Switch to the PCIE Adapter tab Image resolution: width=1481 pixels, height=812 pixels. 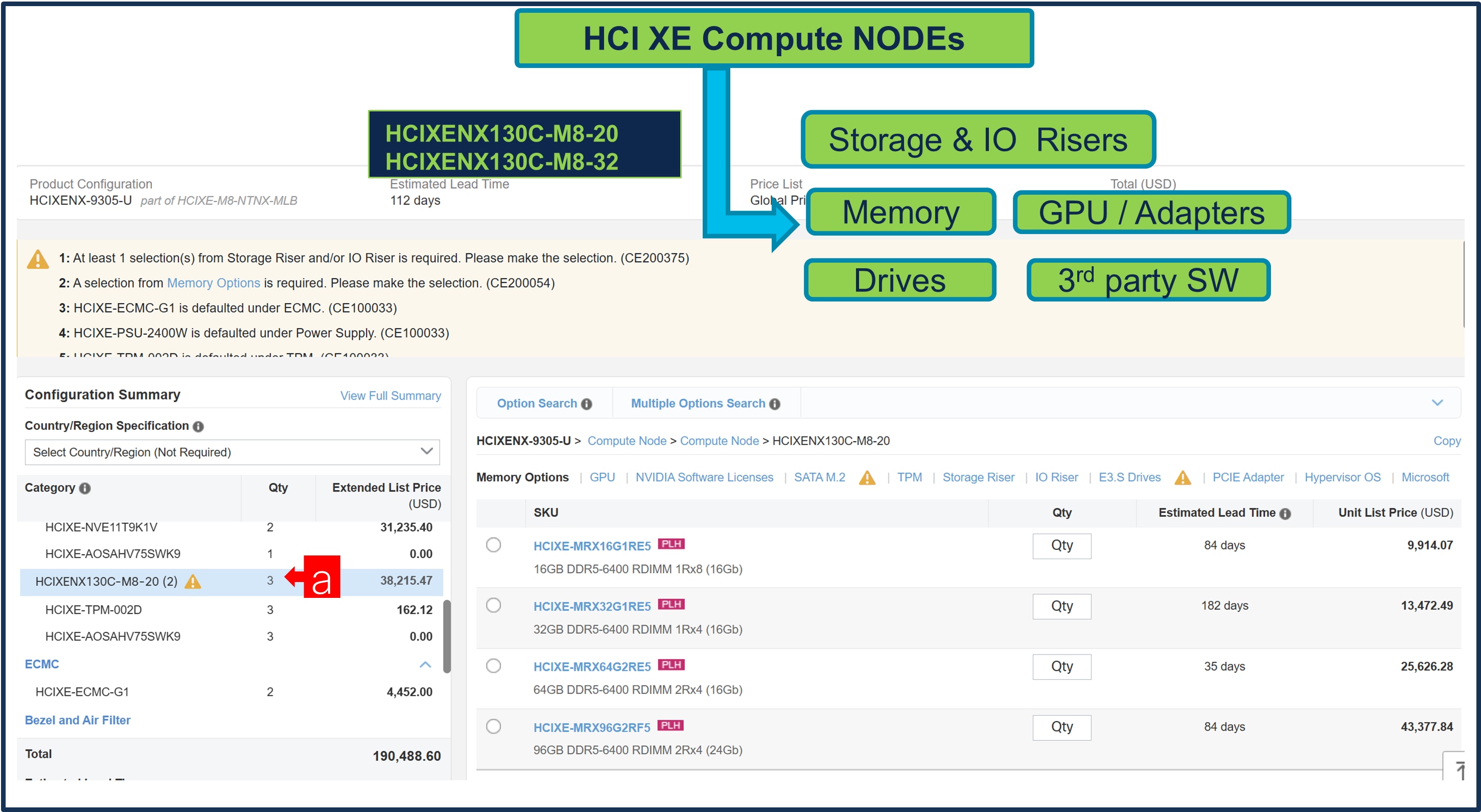1247,477
